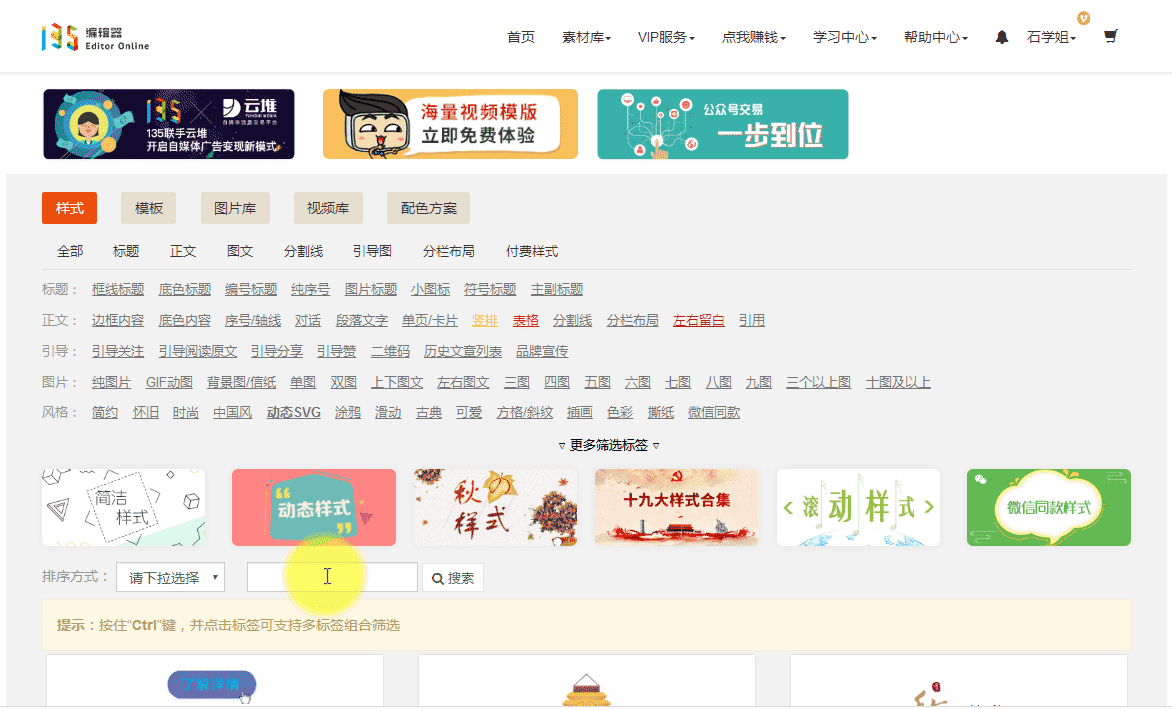Expand 更多筛选标签 filter tags
The width and height of the screenshot is (1172, 709).
609,445
